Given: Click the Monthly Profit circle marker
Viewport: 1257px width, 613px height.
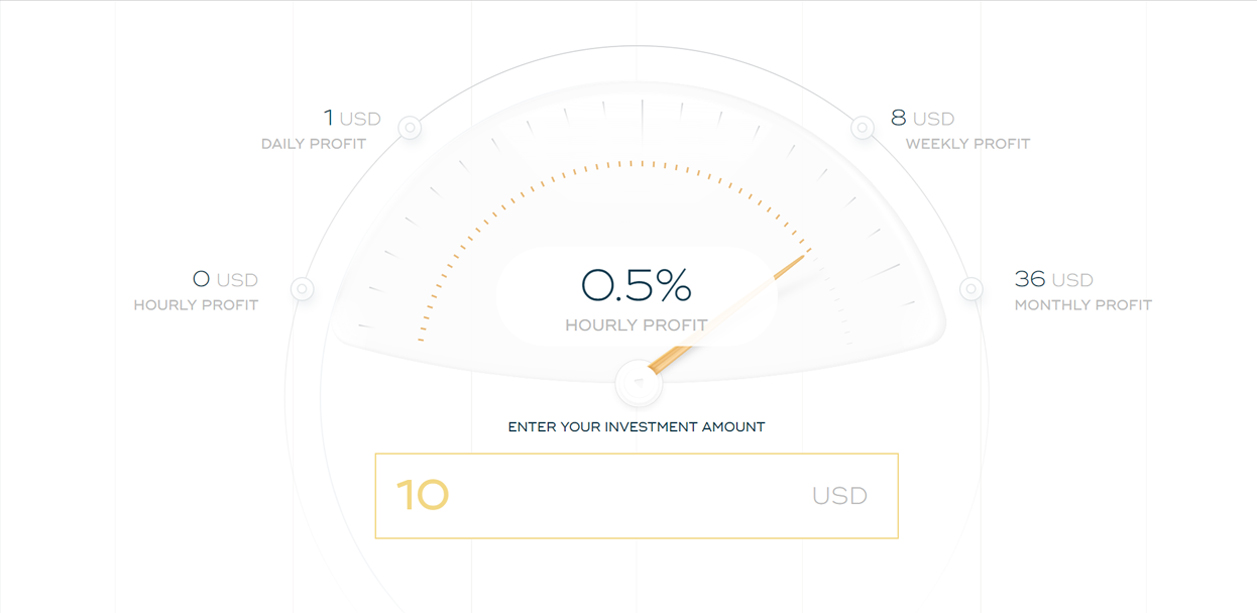Looking at the screenshot, I should pos(971,289).
